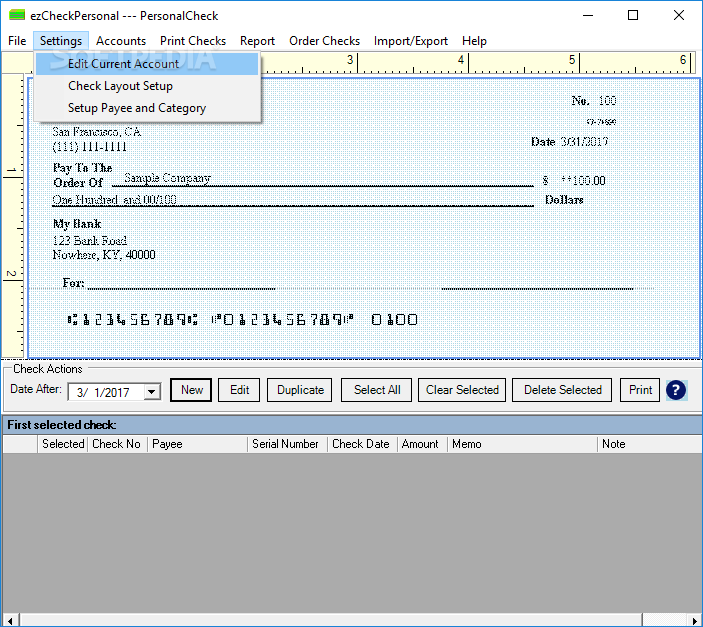
Task: Open the Print Checks menu
Action: tap(193, 41)
